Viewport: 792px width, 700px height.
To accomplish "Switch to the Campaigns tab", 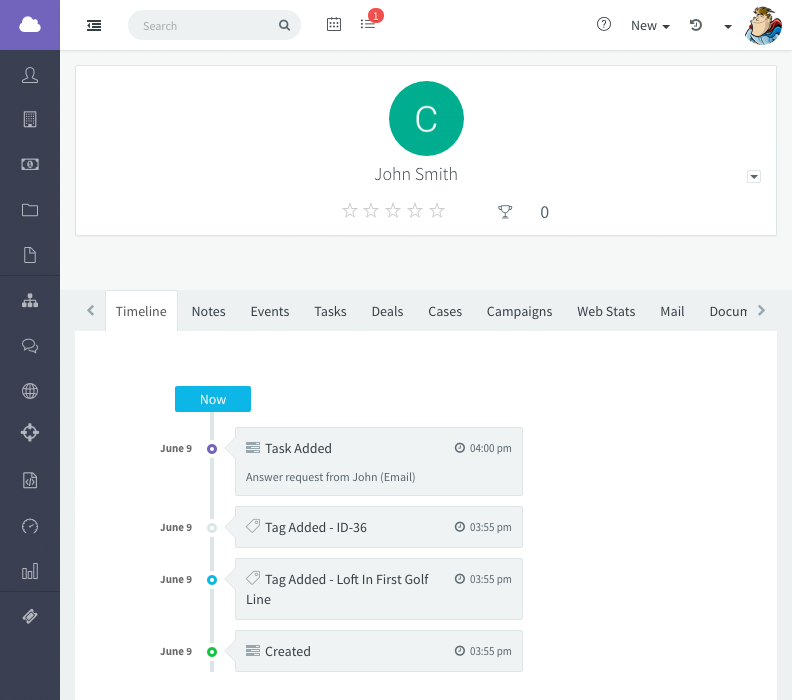I will 519,311.
